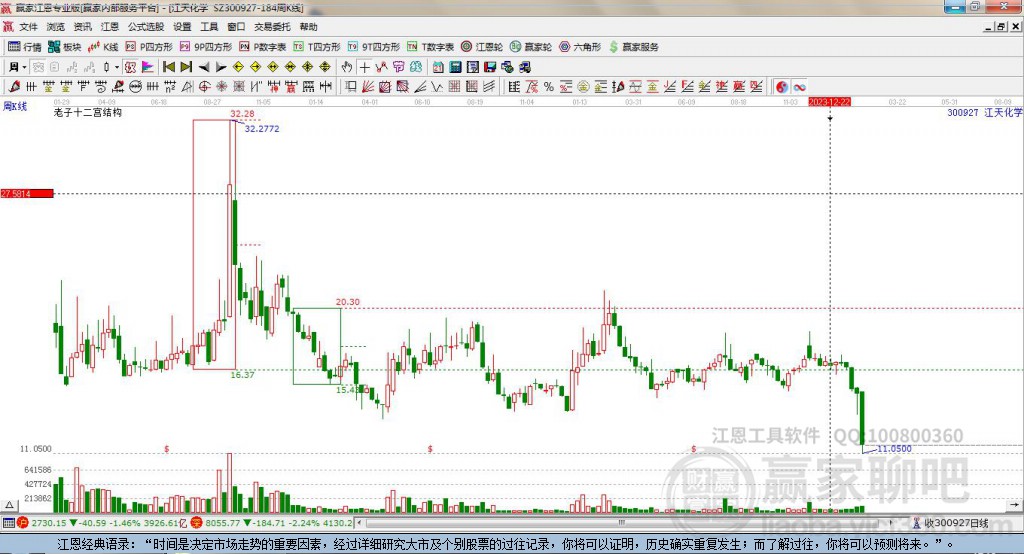Toggle the crosshair cursor tool
This screenshot has height=554, width=1024.
(364, 67)
